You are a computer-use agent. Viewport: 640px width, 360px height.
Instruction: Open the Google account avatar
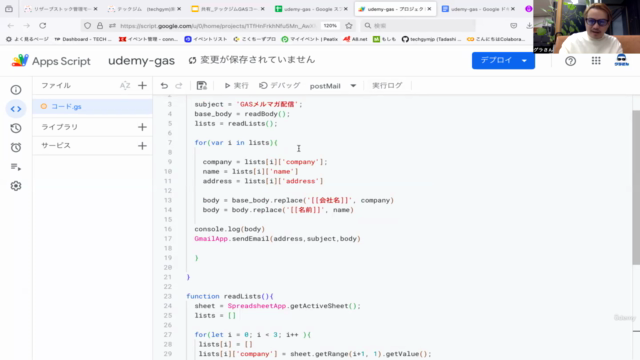click(x=621, y=60)
